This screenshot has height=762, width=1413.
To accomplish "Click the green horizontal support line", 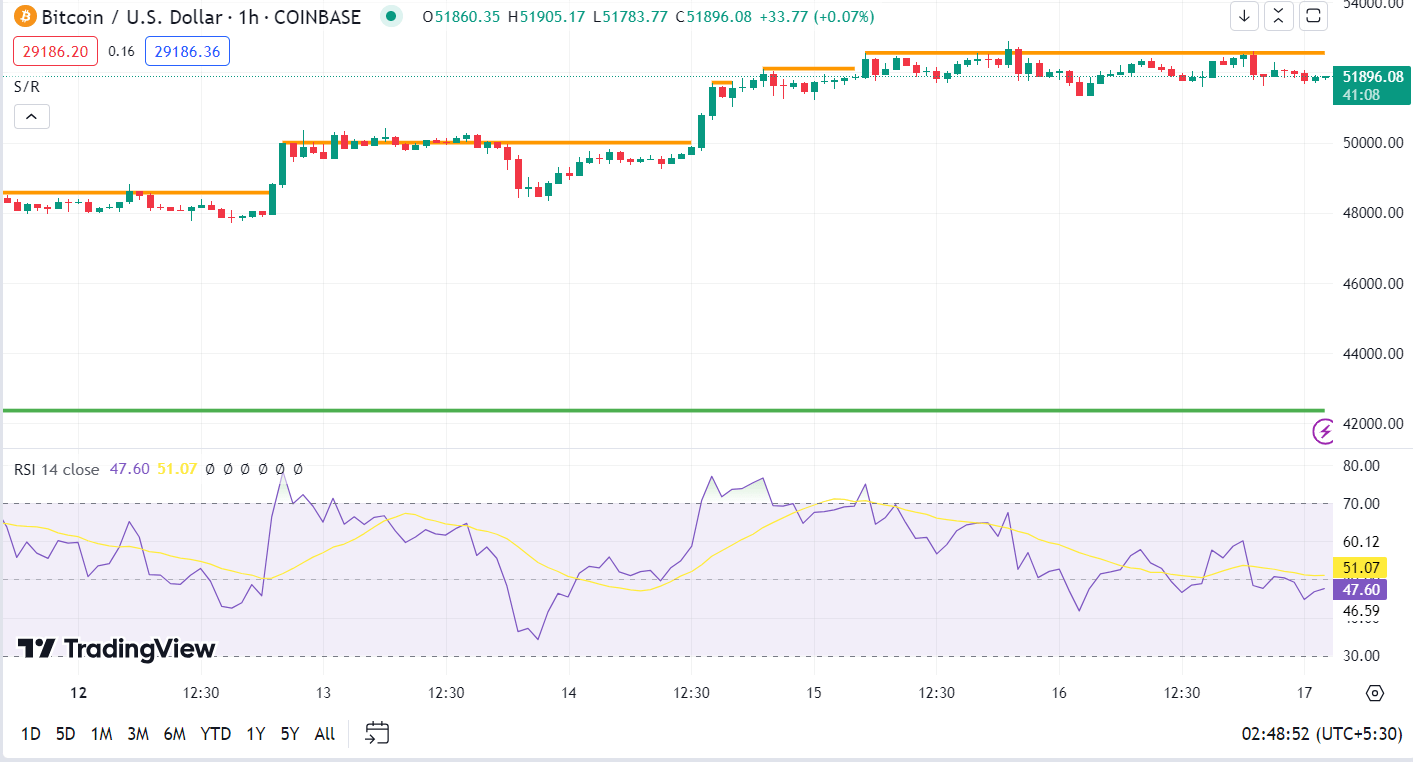I will (x=663, y=410).
